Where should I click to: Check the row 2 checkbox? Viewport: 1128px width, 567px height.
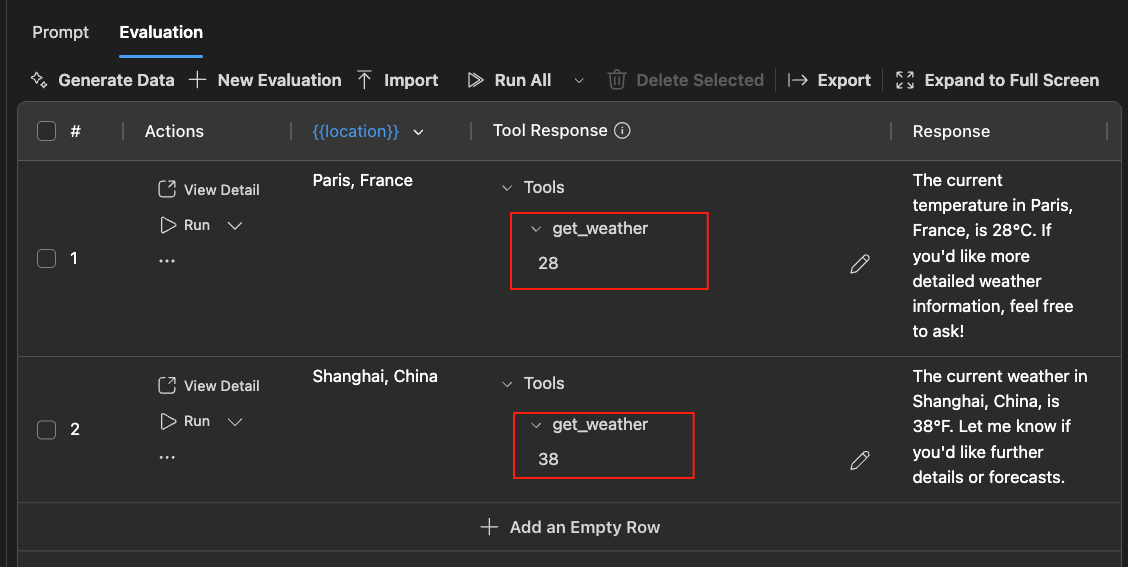point(46,430)
